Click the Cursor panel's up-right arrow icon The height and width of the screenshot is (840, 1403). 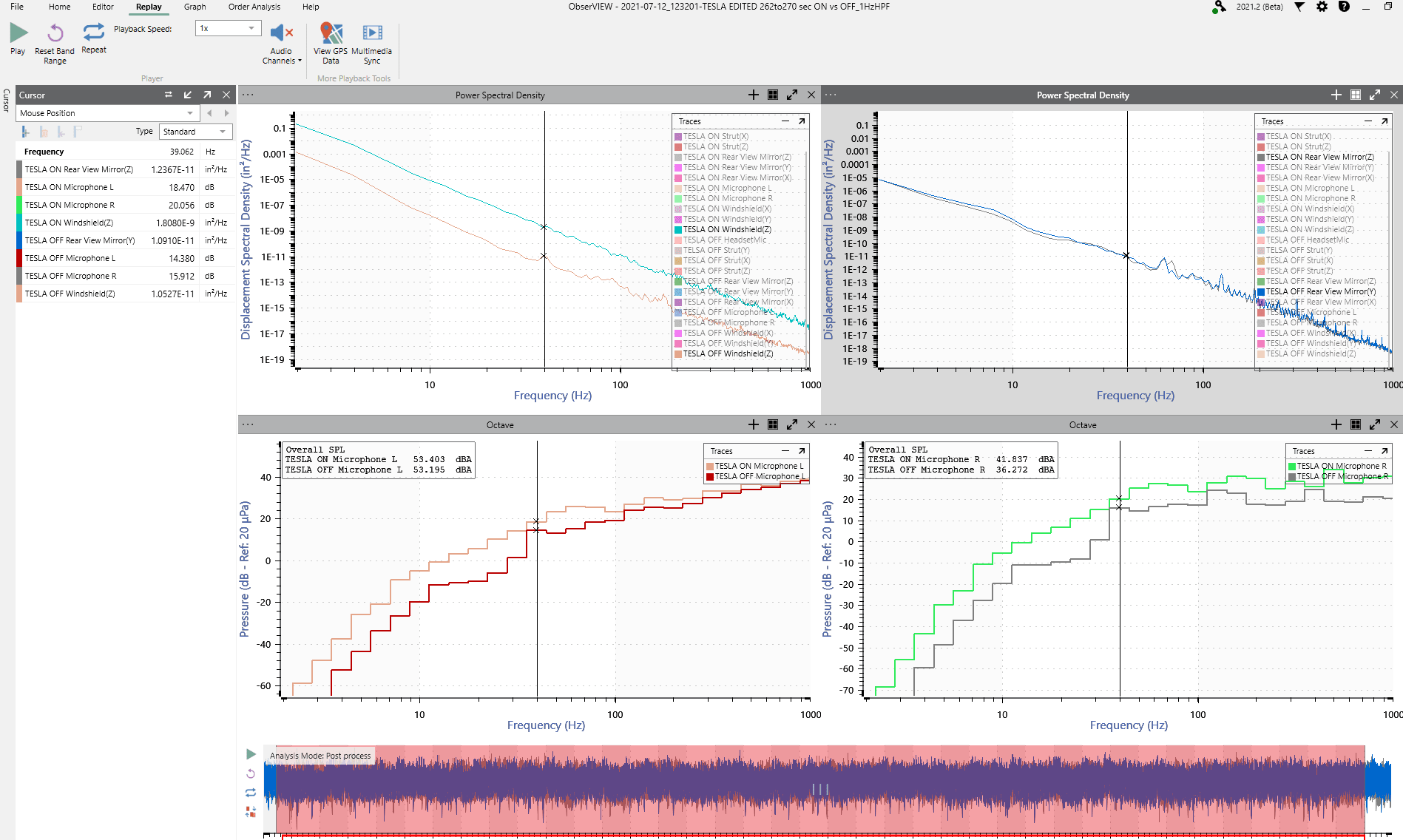pyautogui.click(x=207, y=95)
